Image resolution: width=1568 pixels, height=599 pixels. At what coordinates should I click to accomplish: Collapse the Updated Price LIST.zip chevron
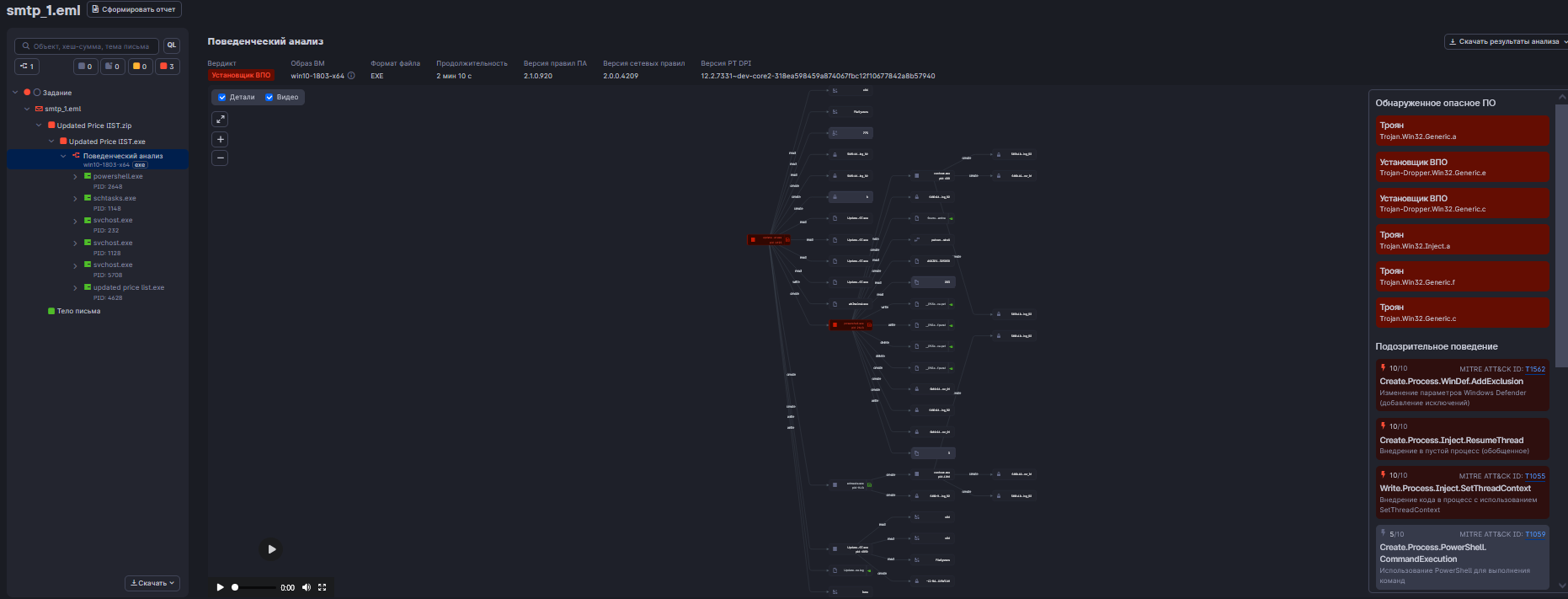pyautogui.click(x=39, y=126)
